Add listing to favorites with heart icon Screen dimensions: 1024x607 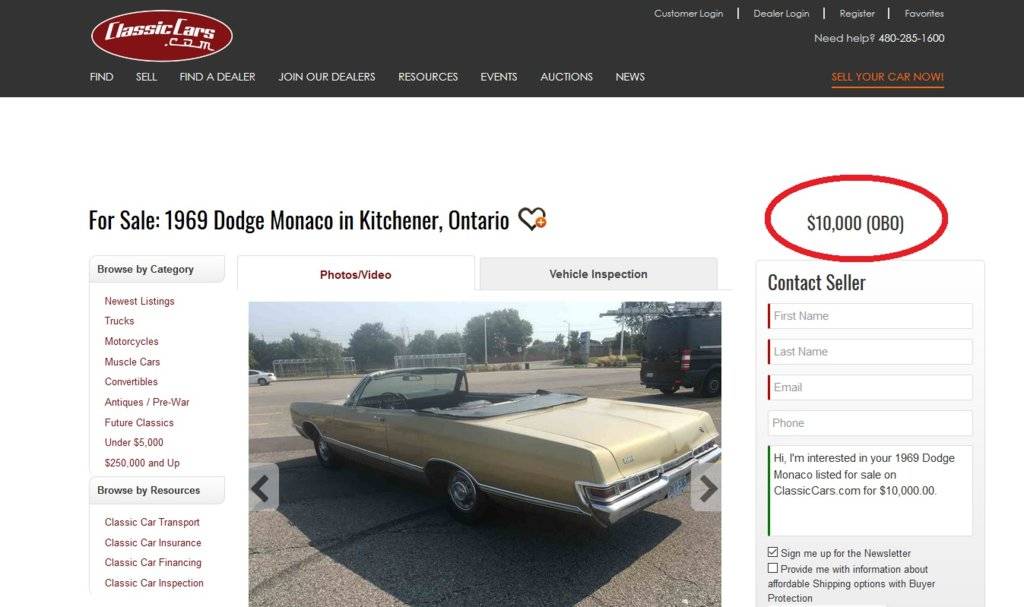coord(532,218)
